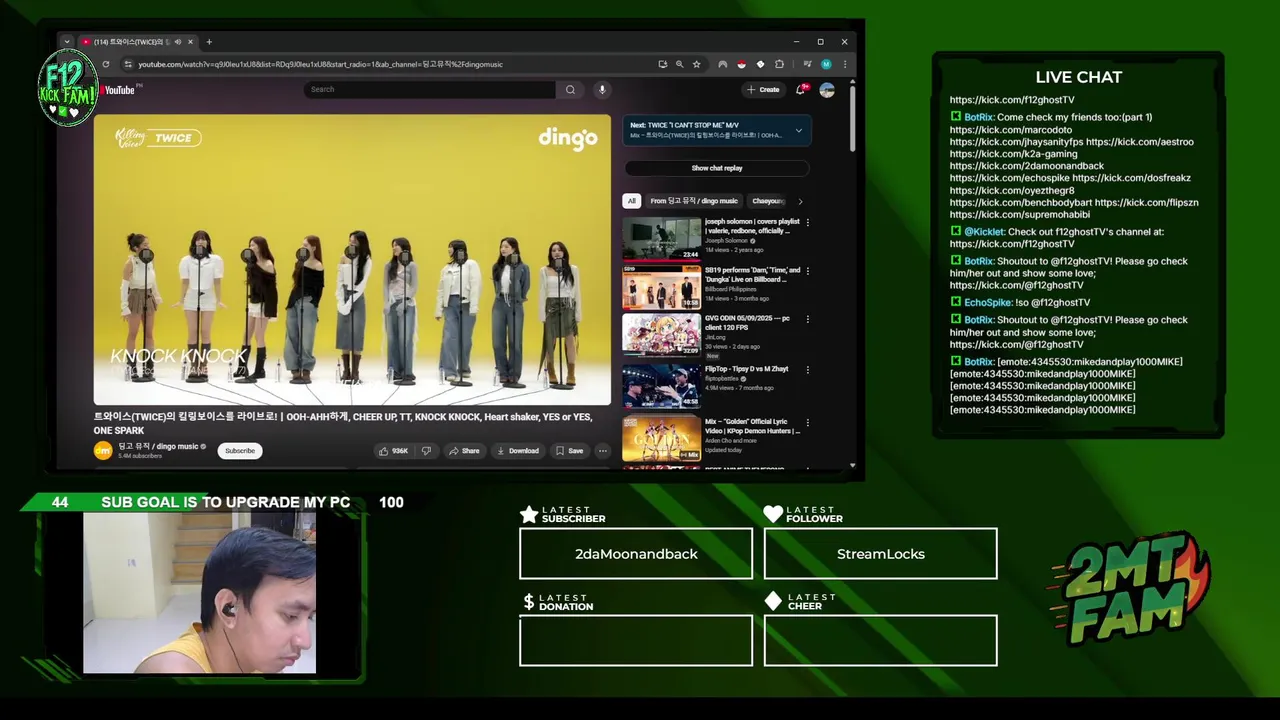Open the red Pokeball extension icon
Image resolution: width=1280 pixels, height=720 pixels.
coord(741,64)
